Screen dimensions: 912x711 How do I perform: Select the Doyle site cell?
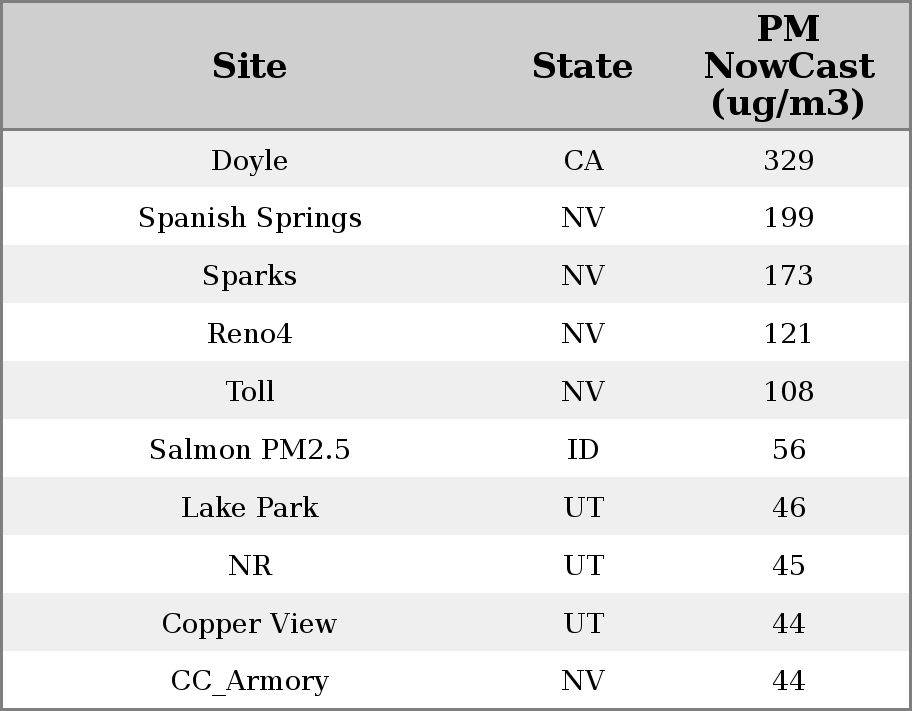[x=249, y=161]
